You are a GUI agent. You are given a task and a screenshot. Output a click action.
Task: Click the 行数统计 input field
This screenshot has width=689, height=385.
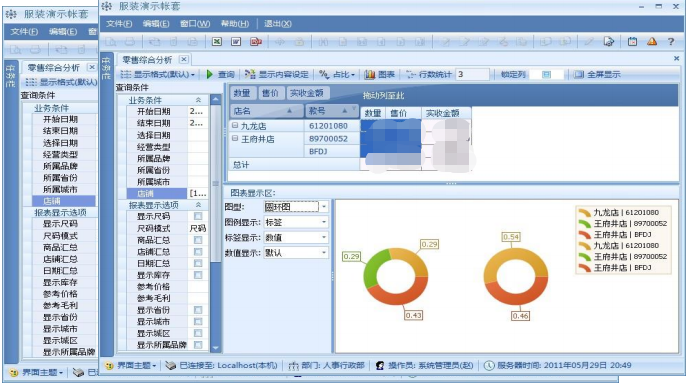click(472, 74)
